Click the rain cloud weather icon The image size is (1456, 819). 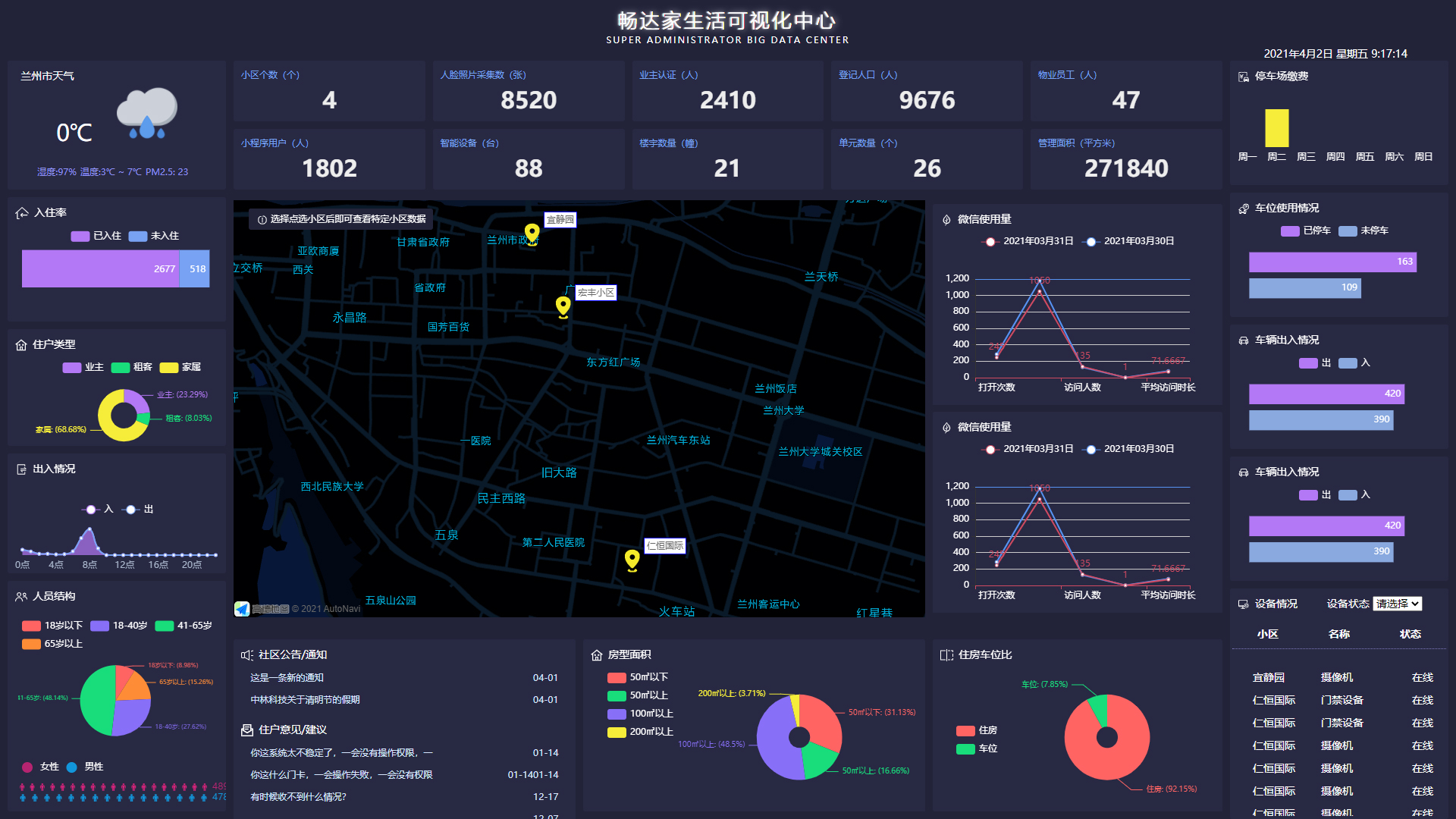pyautogui.click(x=147, y=114)
